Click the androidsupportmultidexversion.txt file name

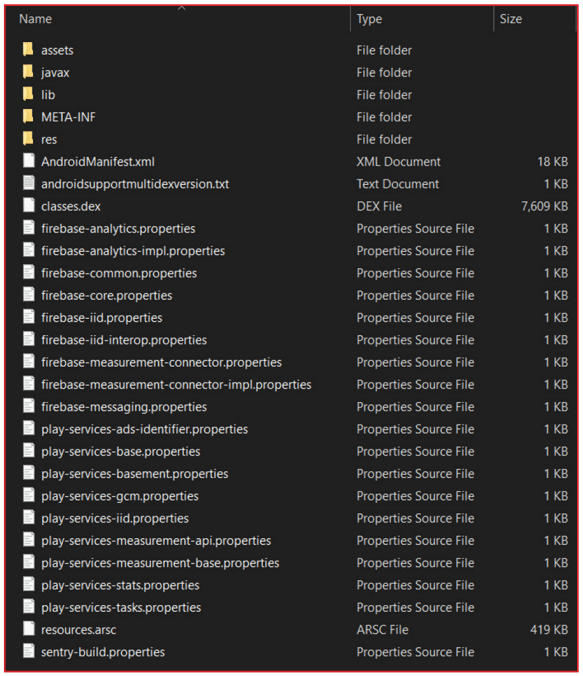coord(135,184)
